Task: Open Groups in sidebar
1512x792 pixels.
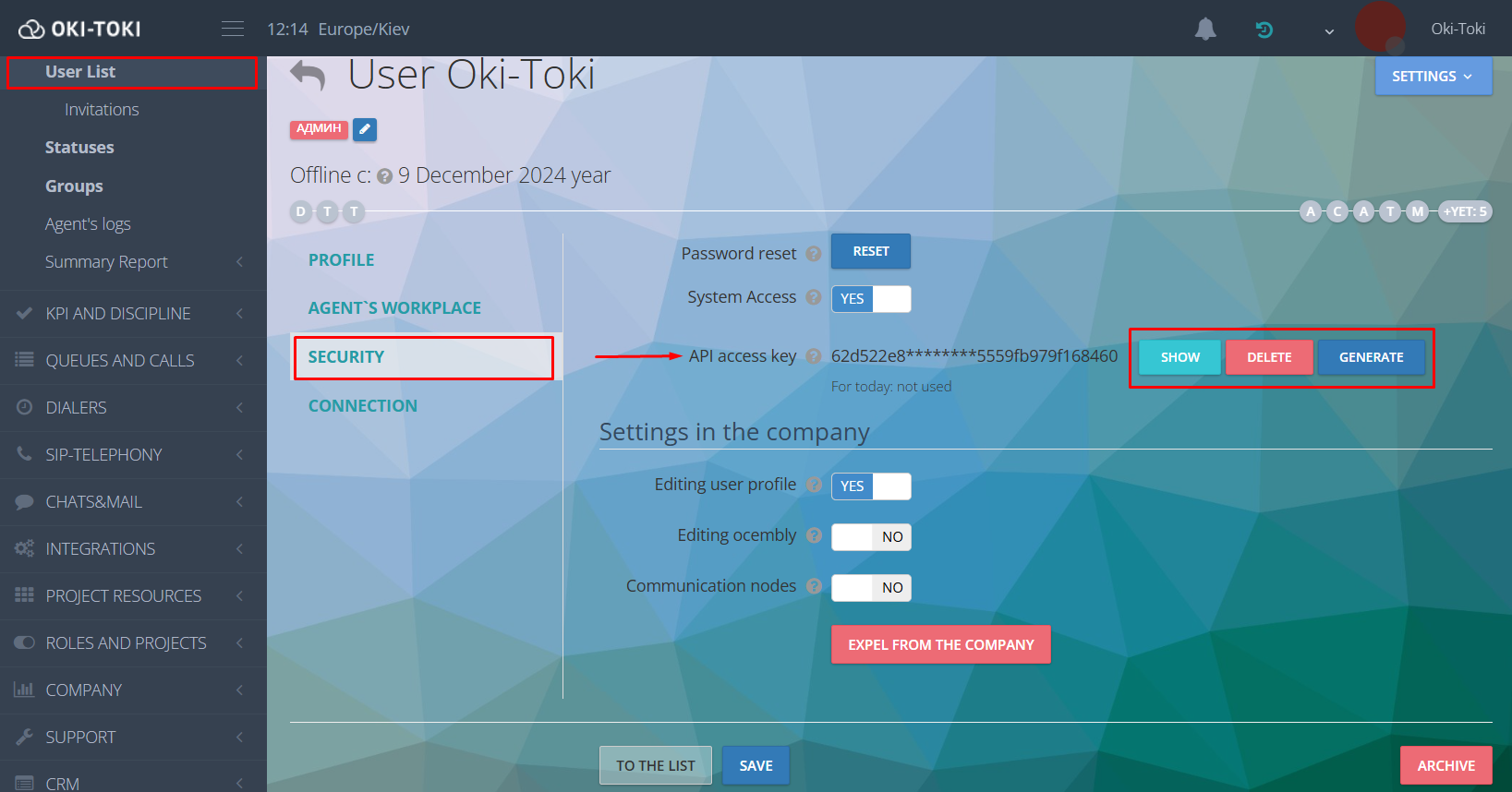Action: 74,186
